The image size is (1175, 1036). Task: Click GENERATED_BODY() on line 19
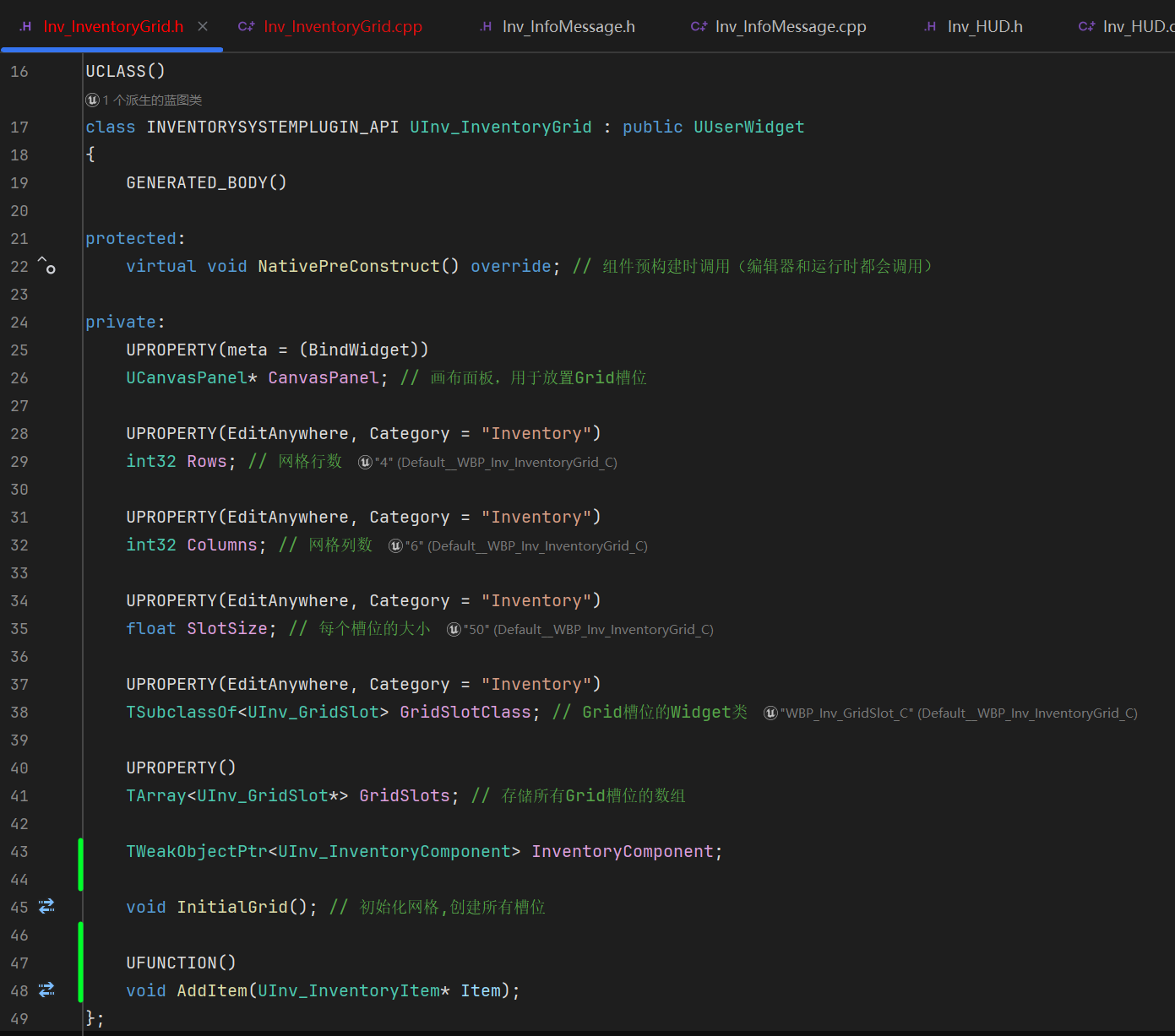point(207,183)
